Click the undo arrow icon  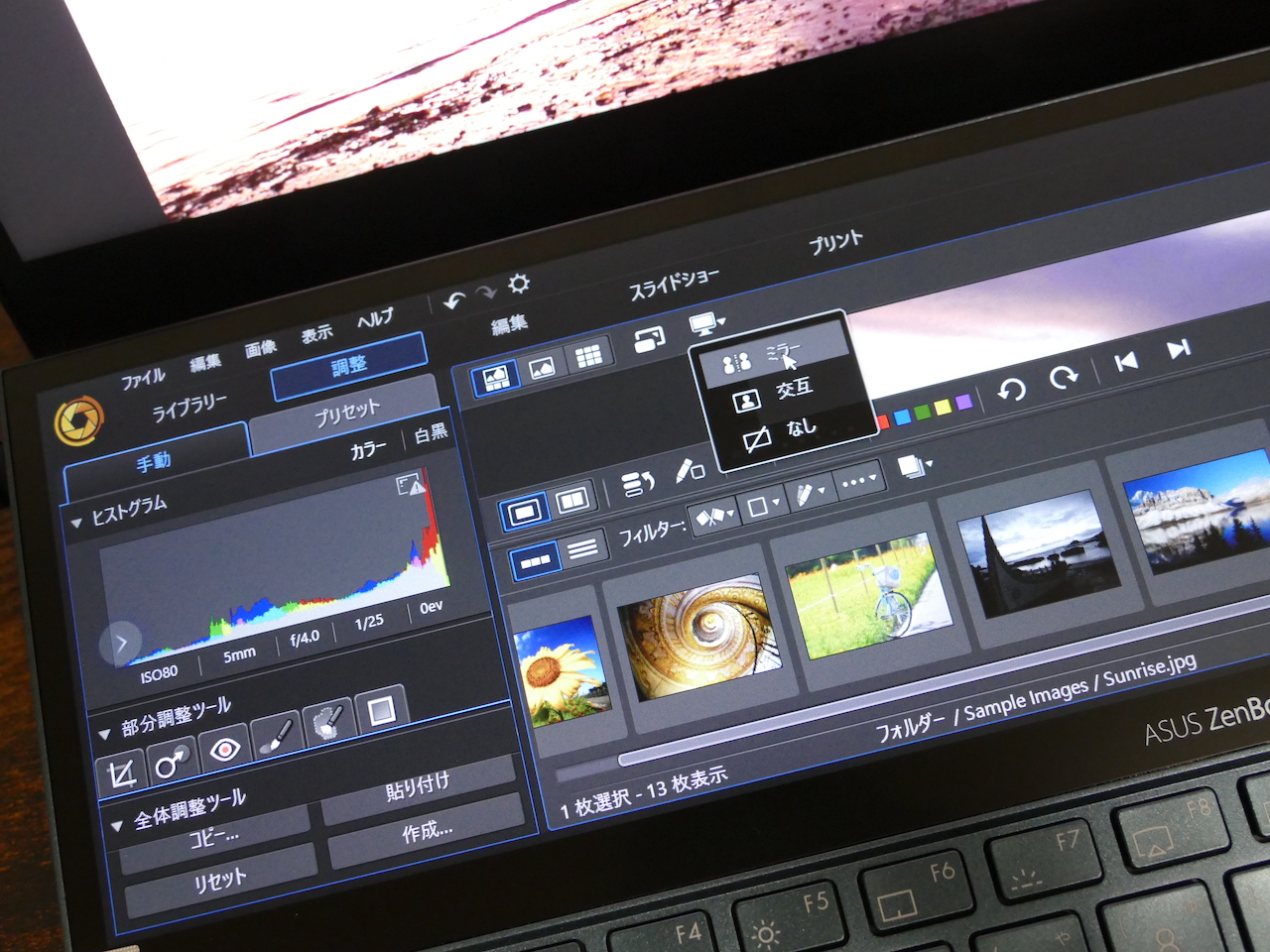point(454,300)
